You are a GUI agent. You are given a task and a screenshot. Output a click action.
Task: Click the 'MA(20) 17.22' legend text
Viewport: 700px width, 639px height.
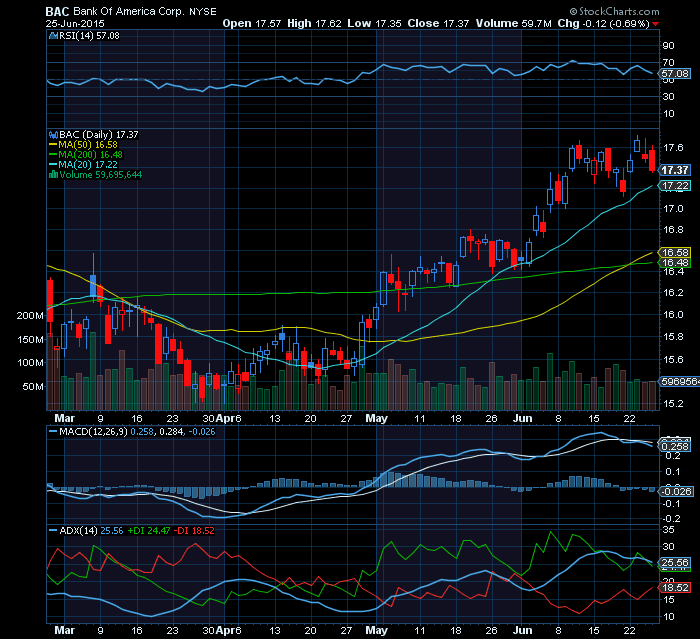pos(88,165)
